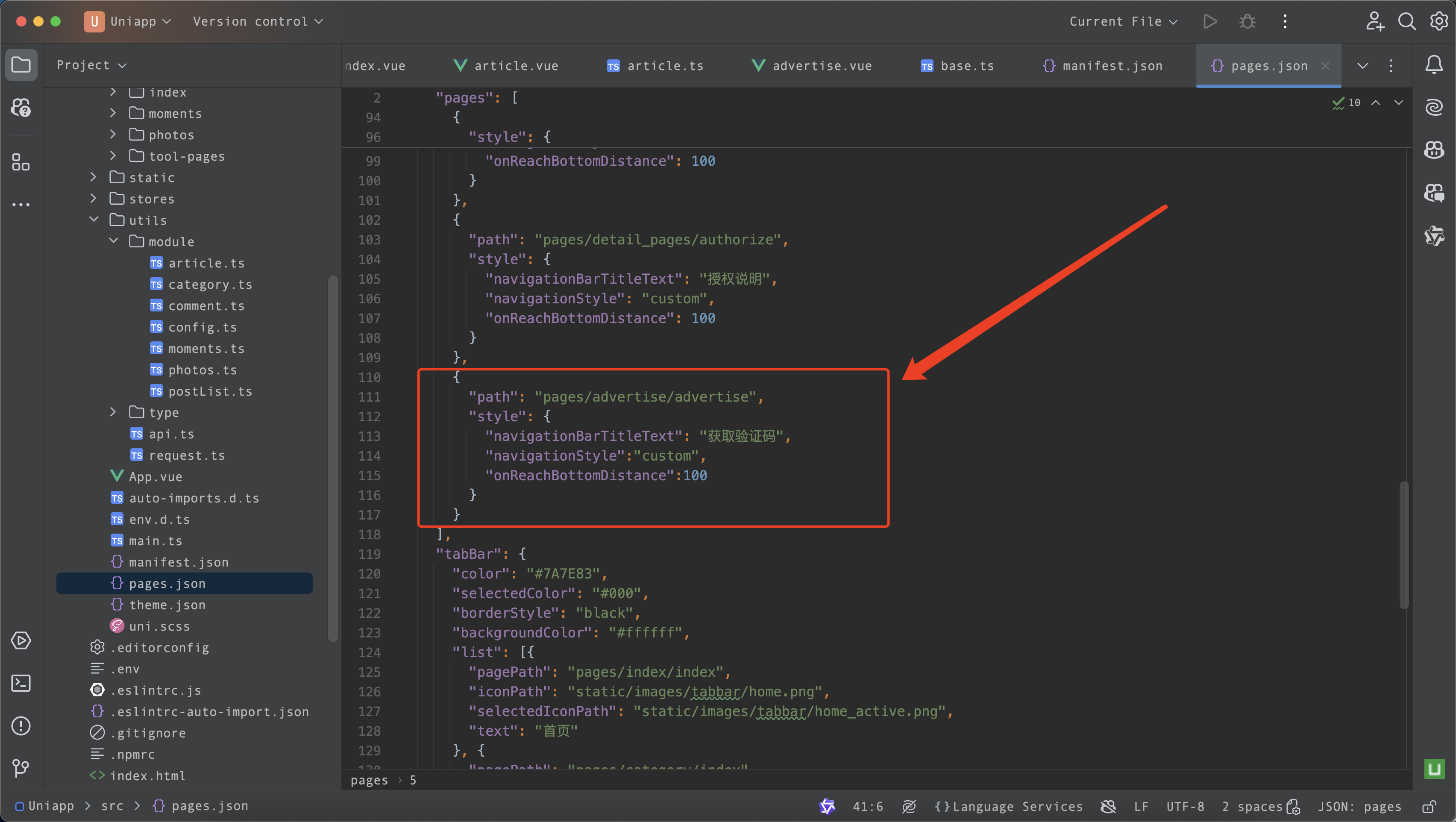Open the Version control dropdown menu
This screenshot has height=822, width=1456.
tap(258, 21)
